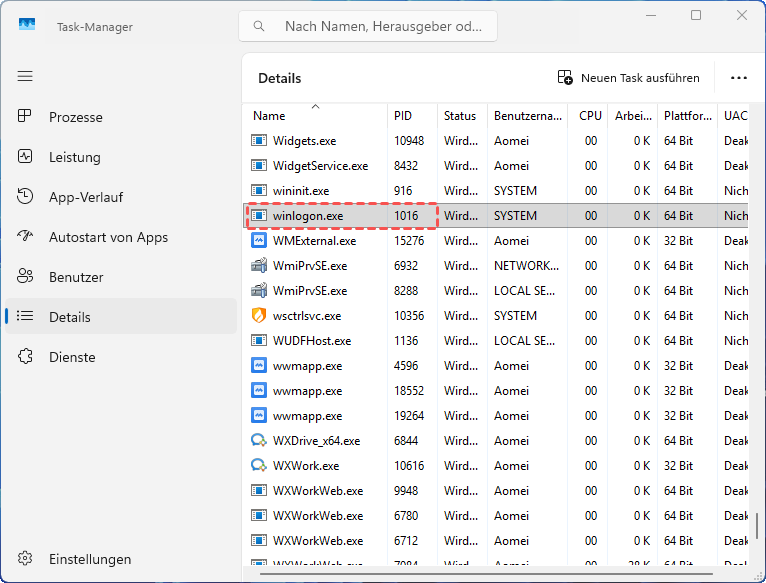The width and height of the screenshot is (766, 583).
Task: Click the Leistung performance icon
Action: pos(26,157)
